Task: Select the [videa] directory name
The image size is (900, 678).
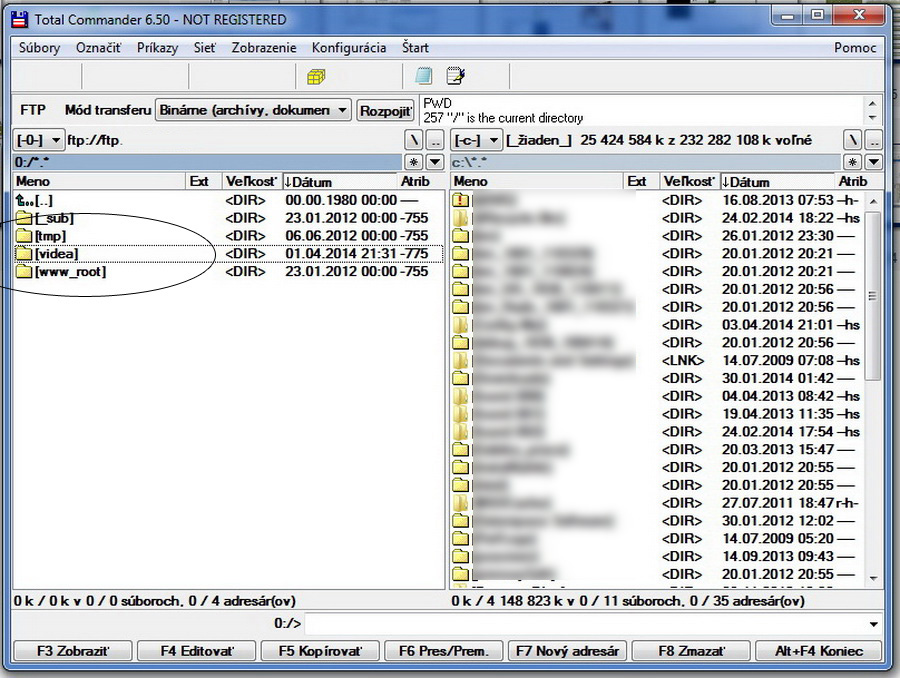Action: (x=56, y=254)
